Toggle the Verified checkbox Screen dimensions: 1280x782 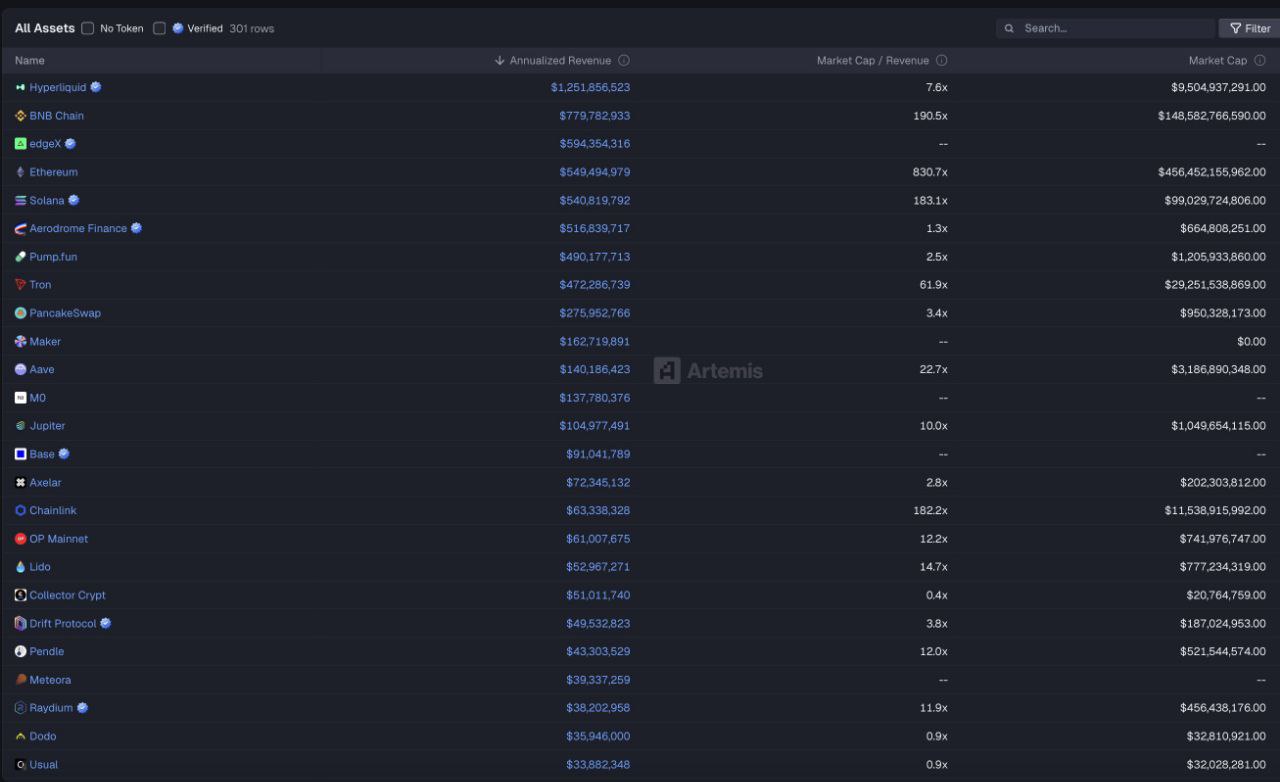click(159, 29)
